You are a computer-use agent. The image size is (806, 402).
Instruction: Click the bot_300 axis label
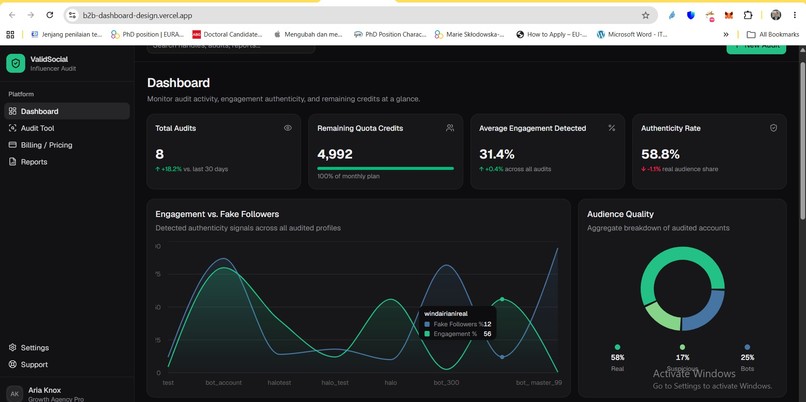(446, 382)
